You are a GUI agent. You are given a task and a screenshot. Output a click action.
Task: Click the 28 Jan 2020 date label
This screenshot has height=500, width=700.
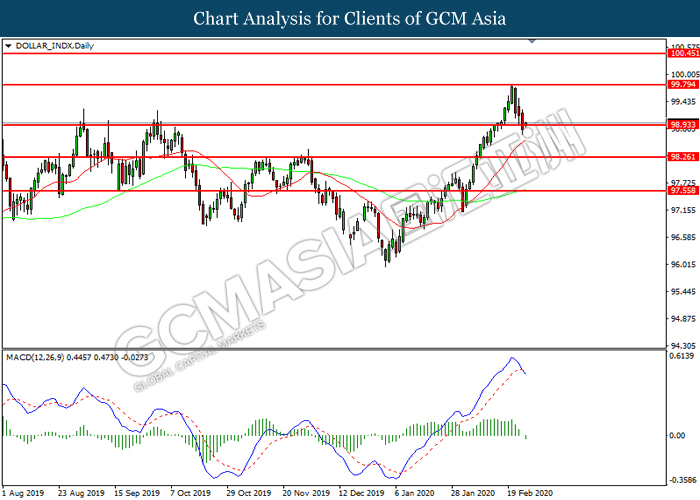(473, 493)
